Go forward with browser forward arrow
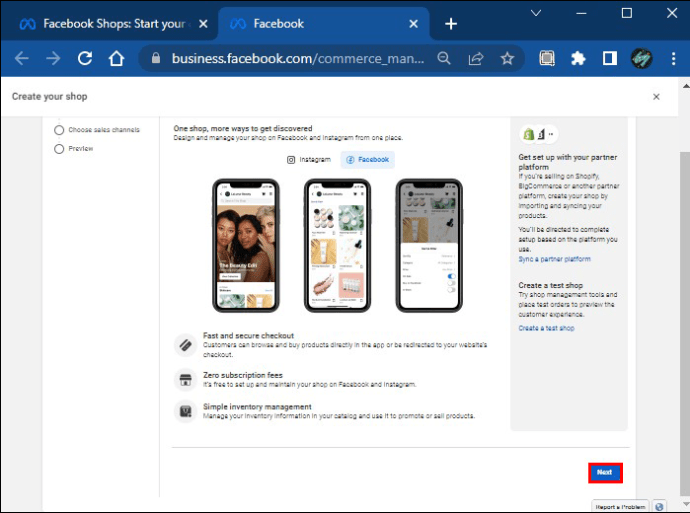The width and height of the screenshot is (690, 513). (53, 58)
